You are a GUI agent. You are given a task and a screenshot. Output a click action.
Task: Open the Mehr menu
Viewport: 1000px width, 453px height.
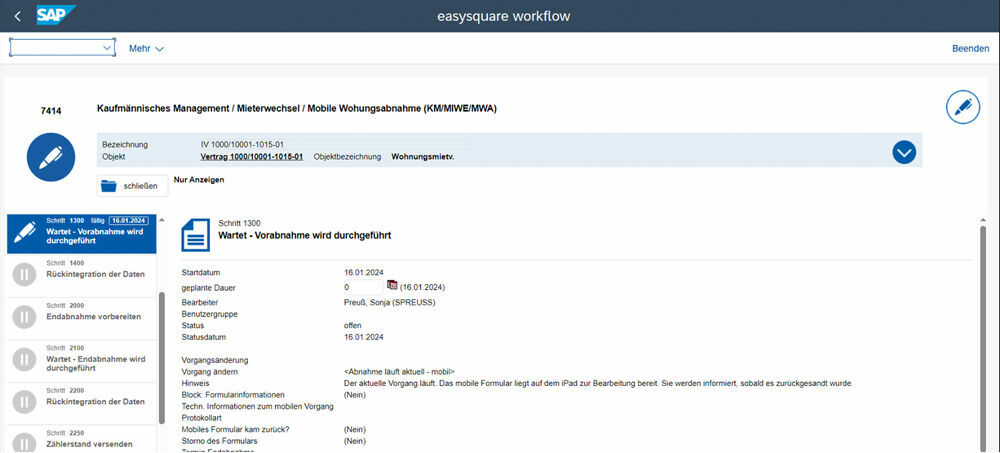pyautogui.click(x=146, y=48)
